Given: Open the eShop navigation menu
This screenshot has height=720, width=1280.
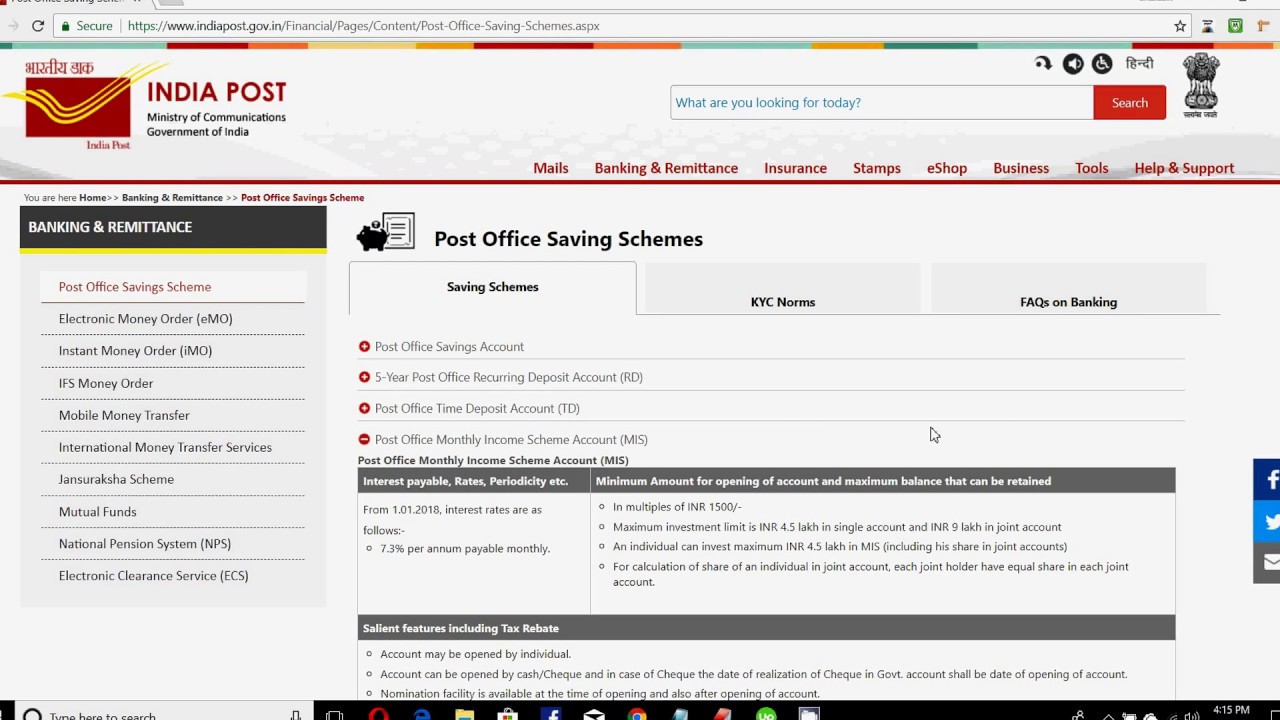Looking at the screenshot, I should 947,168.
